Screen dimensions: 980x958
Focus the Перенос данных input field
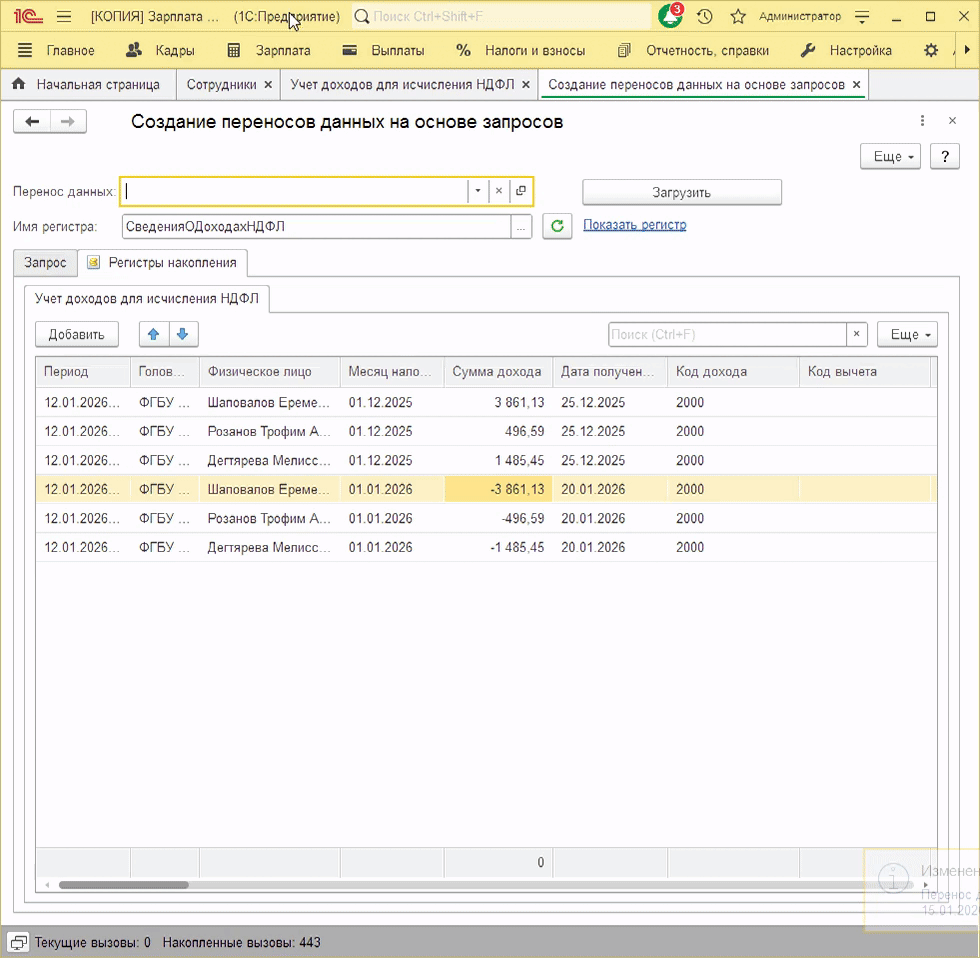click(295, 191)
